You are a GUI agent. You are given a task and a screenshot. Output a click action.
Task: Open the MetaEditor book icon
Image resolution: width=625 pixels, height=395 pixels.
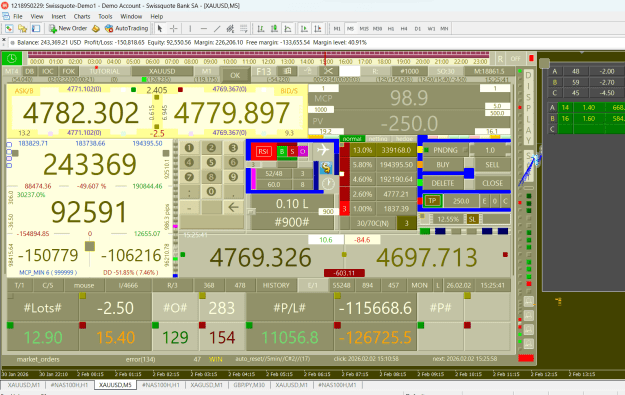[96, 29]
